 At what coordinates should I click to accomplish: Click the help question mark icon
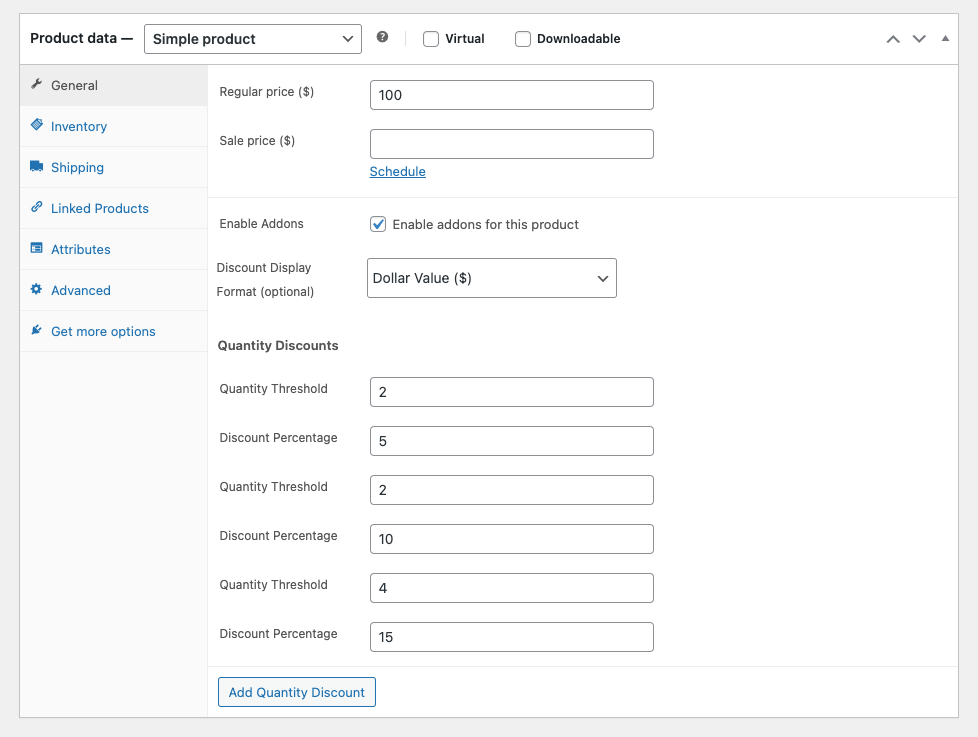coord(382,38)
